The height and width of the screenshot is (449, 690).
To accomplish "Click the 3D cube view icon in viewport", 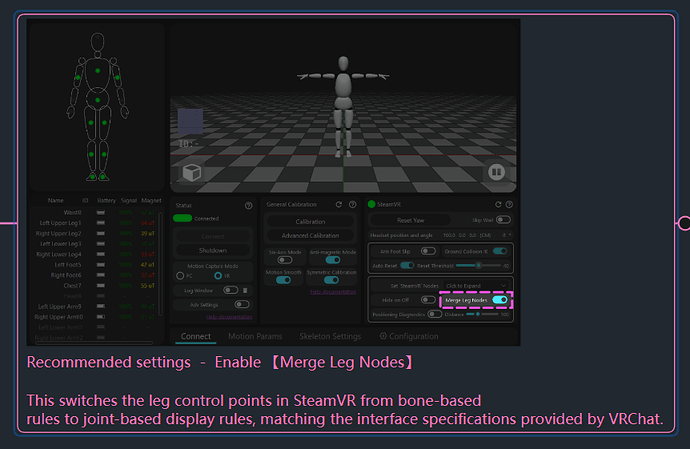I will pyautogui.click(x=192, y=171).
